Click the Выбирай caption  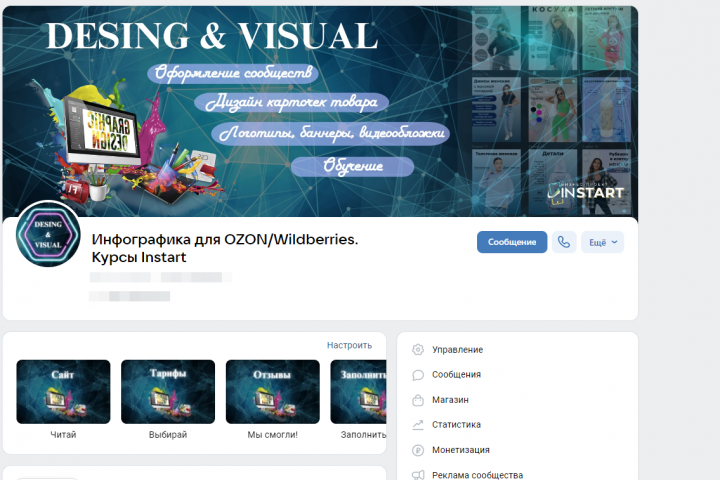(168, 435)
